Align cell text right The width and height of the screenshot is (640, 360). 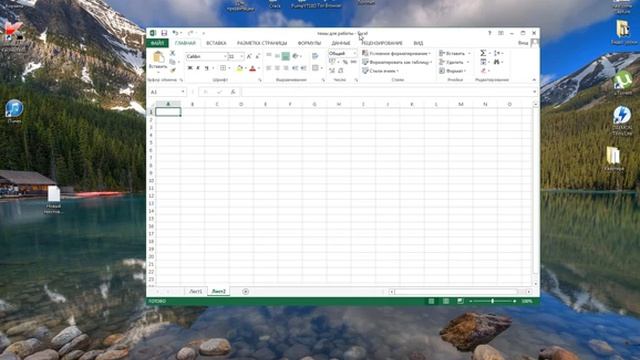point(286,68)
